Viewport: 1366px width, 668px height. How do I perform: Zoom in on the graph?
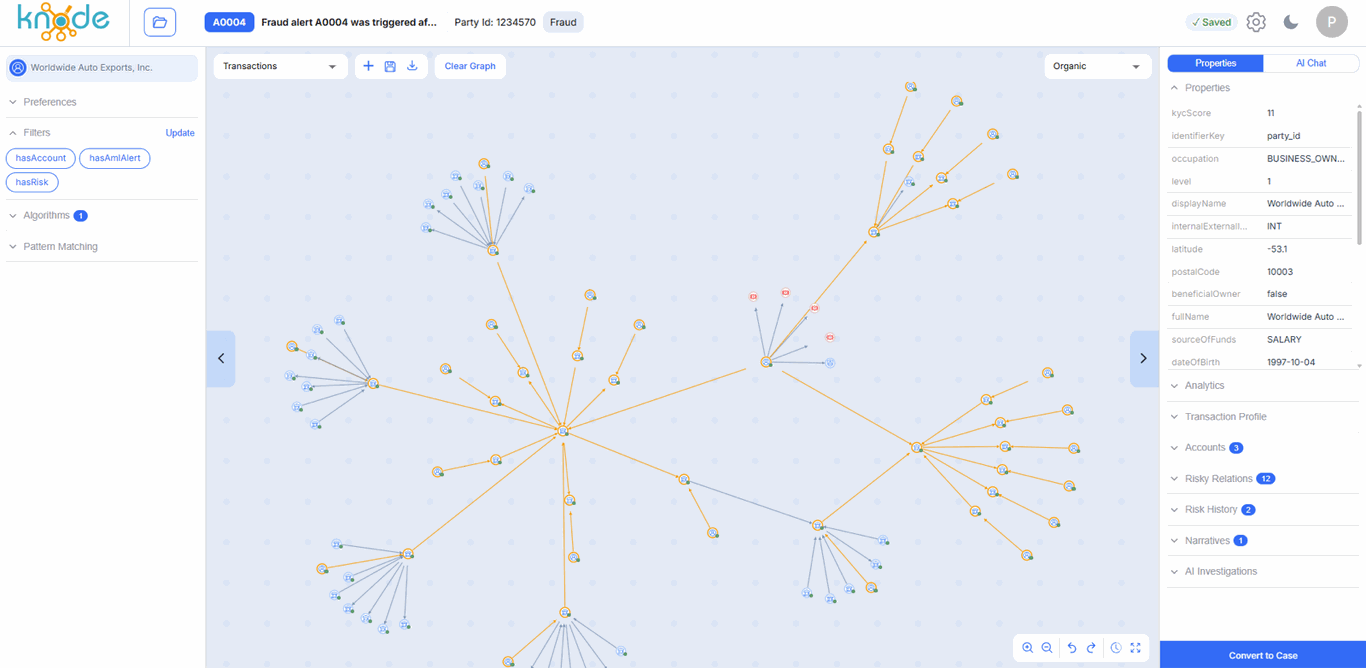pyautogui.click(x=1027, y=648)
